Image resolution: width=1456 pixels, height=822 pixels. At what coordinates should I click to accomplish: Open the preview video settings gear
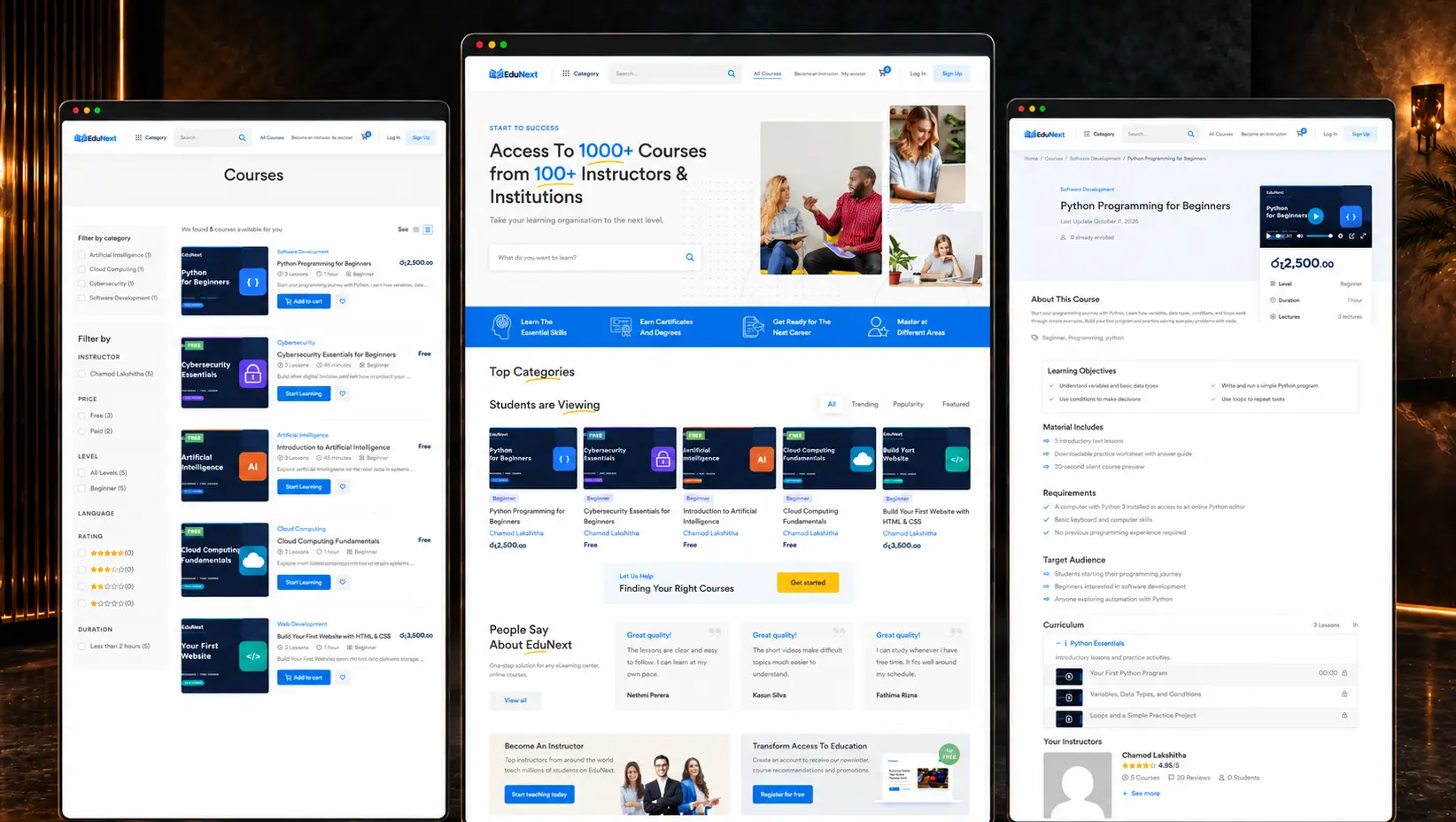click(1341, 236)
